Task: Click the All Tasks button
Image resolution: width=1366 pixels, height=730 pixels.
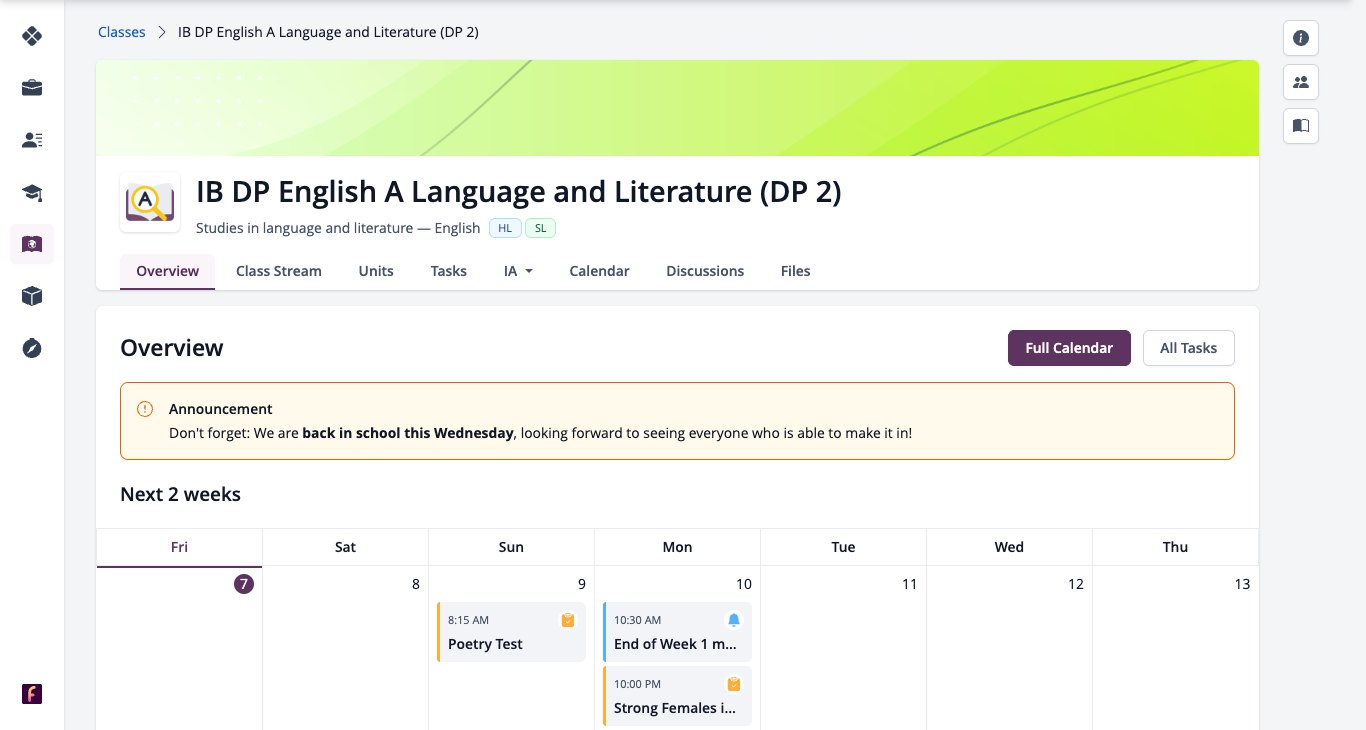Action: coord(1188,348)
